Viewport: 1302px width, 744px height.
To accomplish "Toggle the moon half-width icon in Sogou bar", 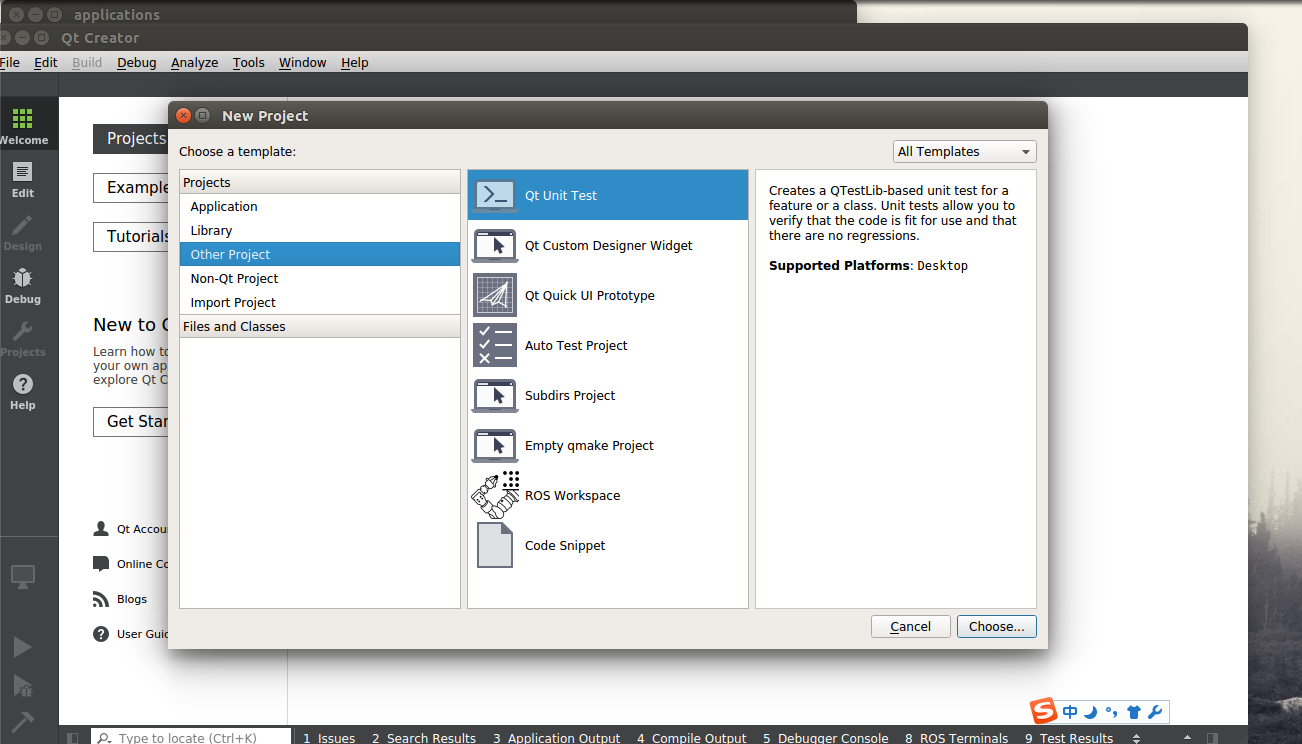I will (x=1091, y=712).
